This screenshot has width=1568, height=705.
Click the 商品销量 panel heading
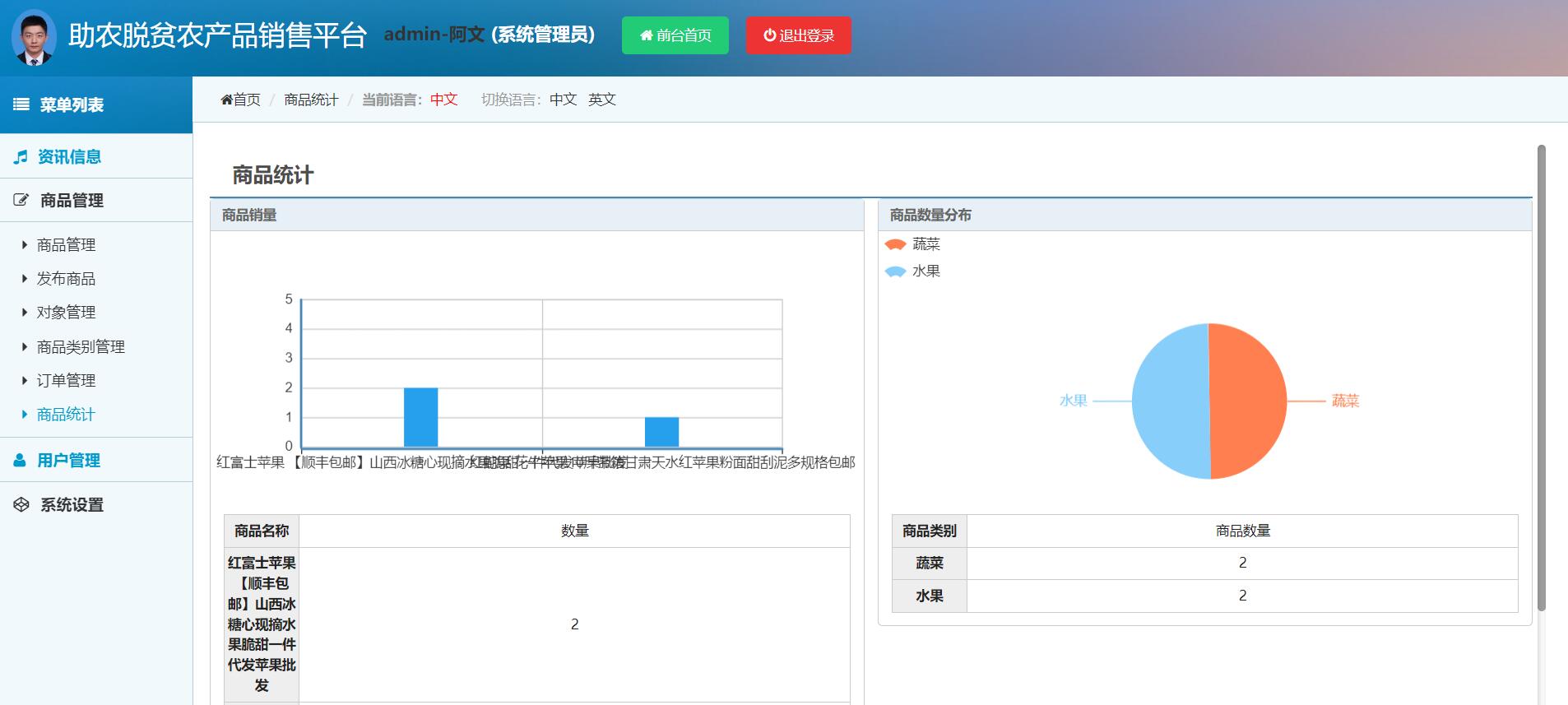point(249,215)
